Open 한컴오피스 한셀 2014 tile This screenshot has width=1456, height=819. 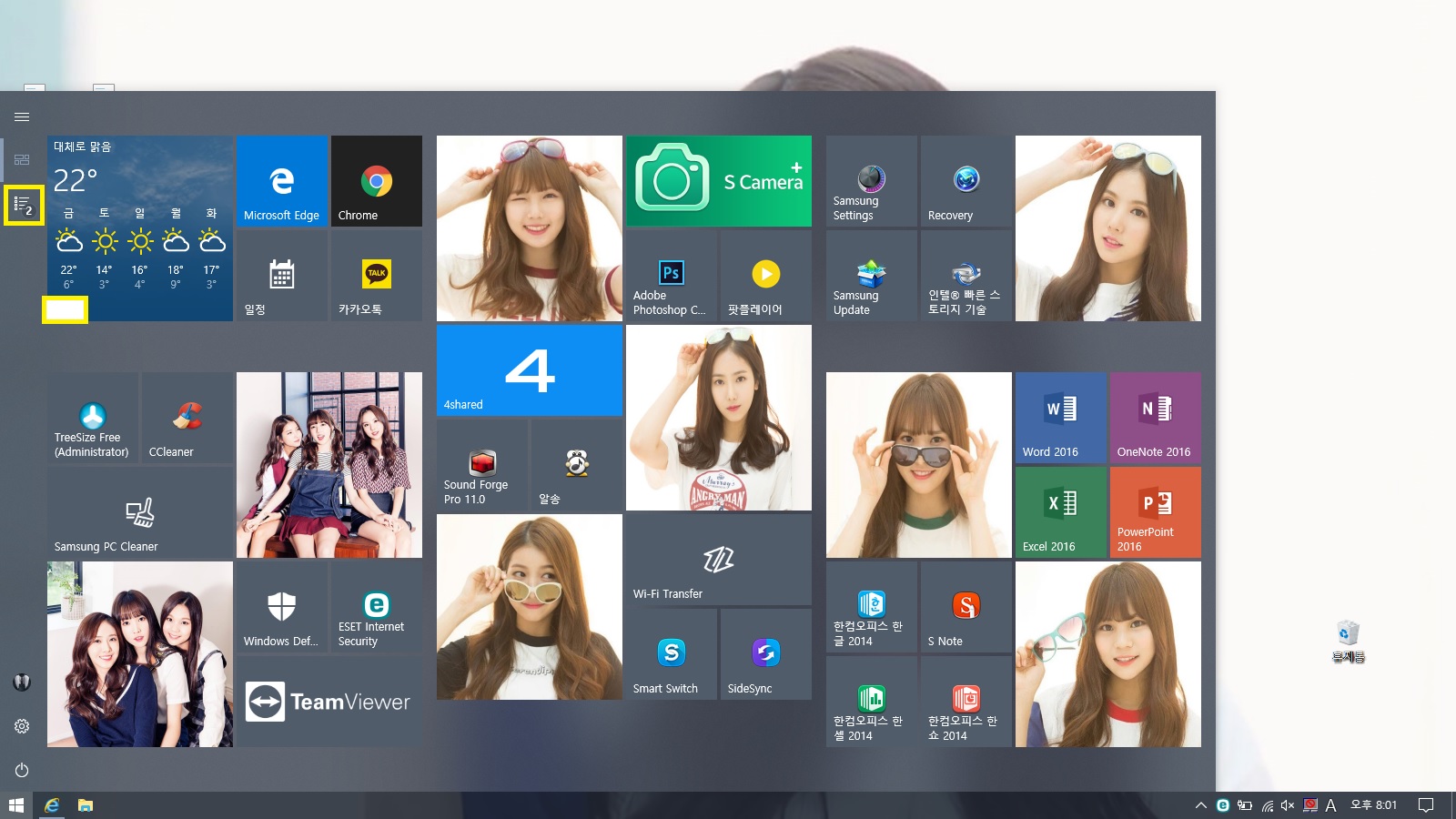[871, 702]
